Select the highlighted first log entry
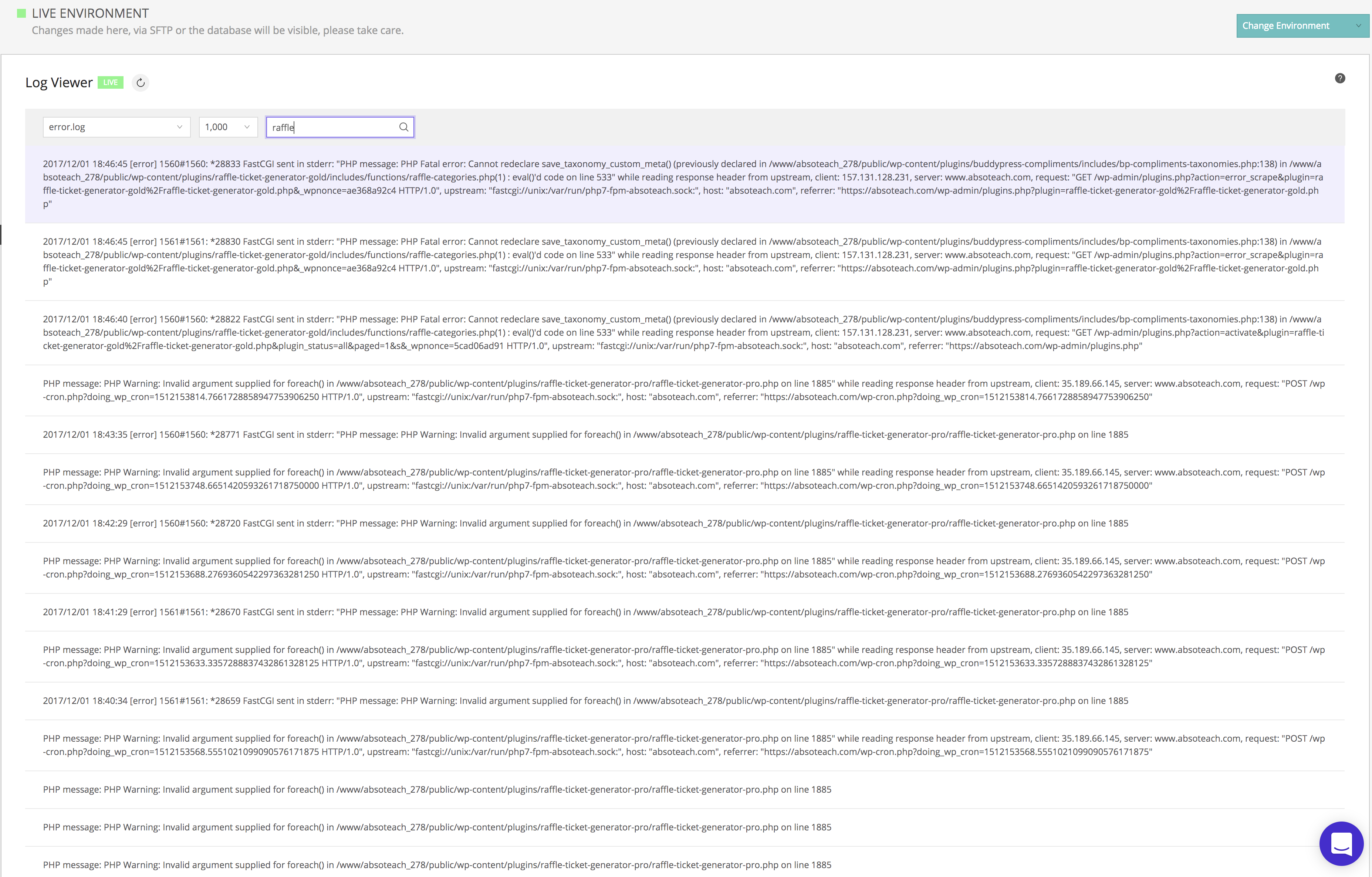Viewport: 1372px width, 877px height. (684, 183)
